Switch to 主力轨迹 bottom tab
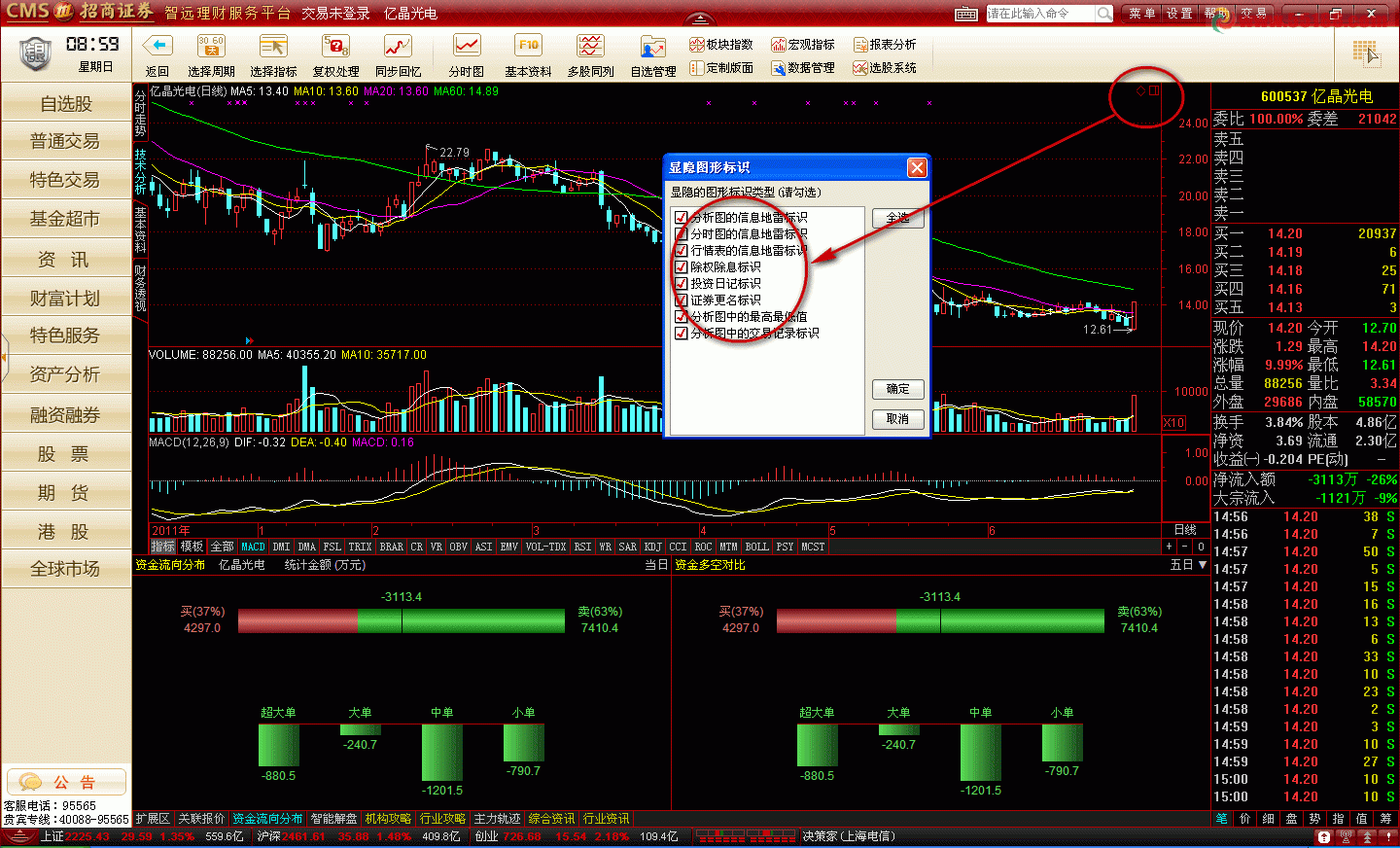 497,819
